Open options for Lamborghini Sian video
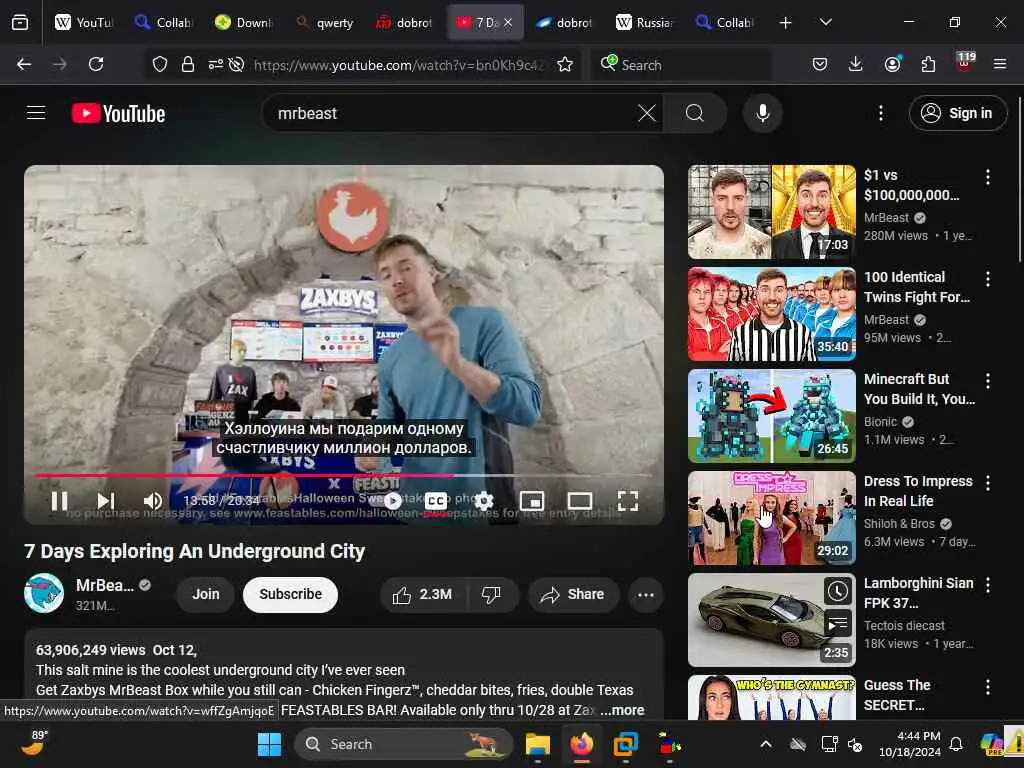Image resolution: width=1024 pixels, height=768 pixels. [987, 584]
